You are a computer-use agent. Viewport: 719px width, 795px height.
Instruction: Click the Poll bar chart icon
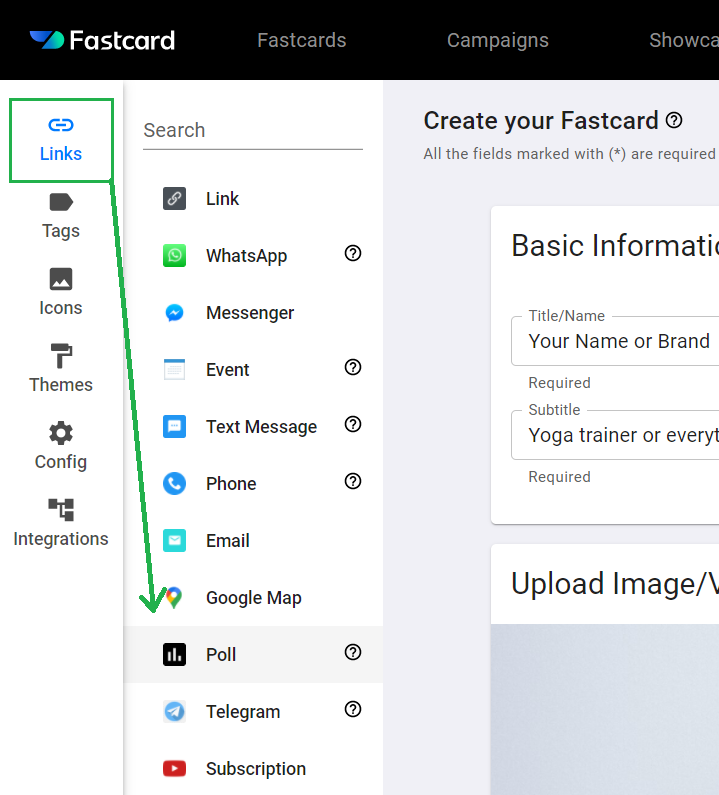pyautogui.click(x=174, y=655)
